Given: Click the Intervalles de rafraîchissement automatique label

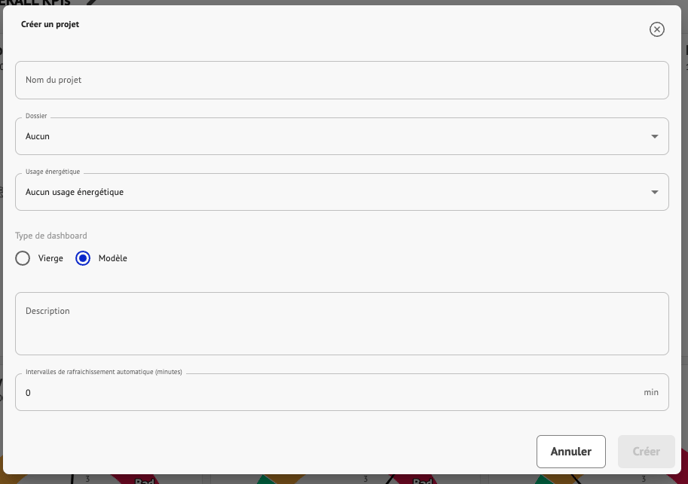Looking at the screenshot, I should [104, 372].
